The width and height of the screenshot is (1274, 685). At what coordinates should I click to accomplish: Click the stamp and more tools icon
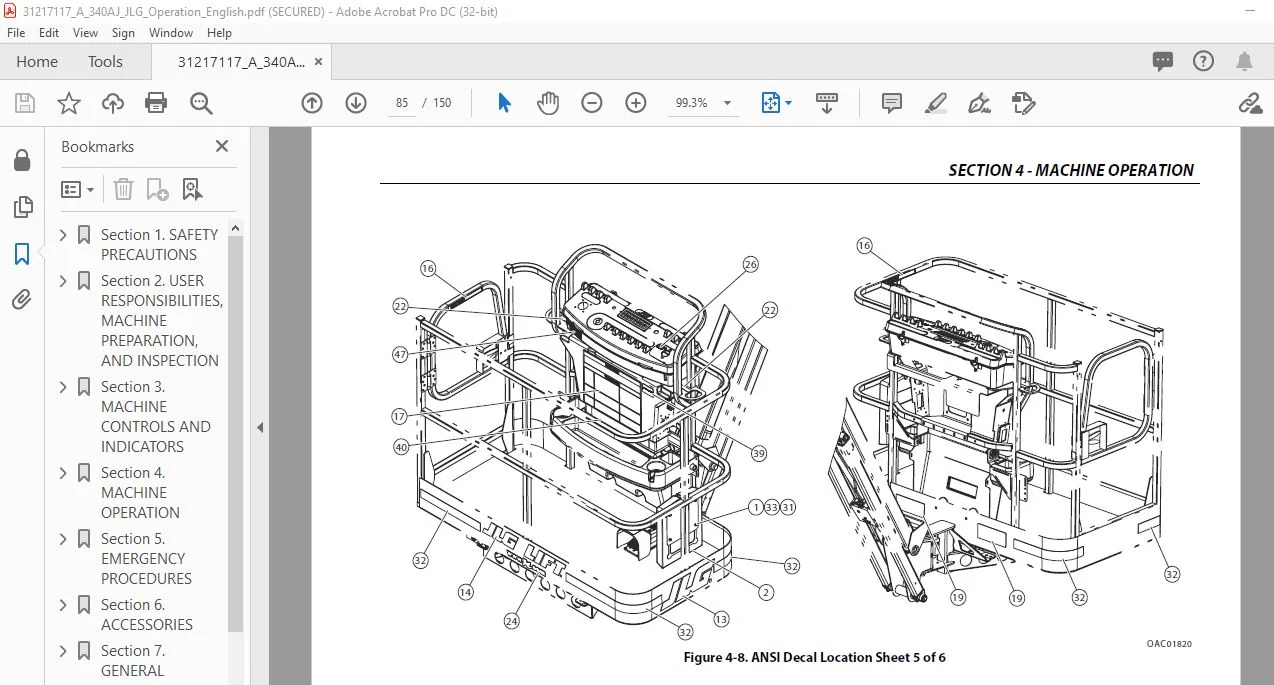pyautogui.click(x=1023, y=103)
